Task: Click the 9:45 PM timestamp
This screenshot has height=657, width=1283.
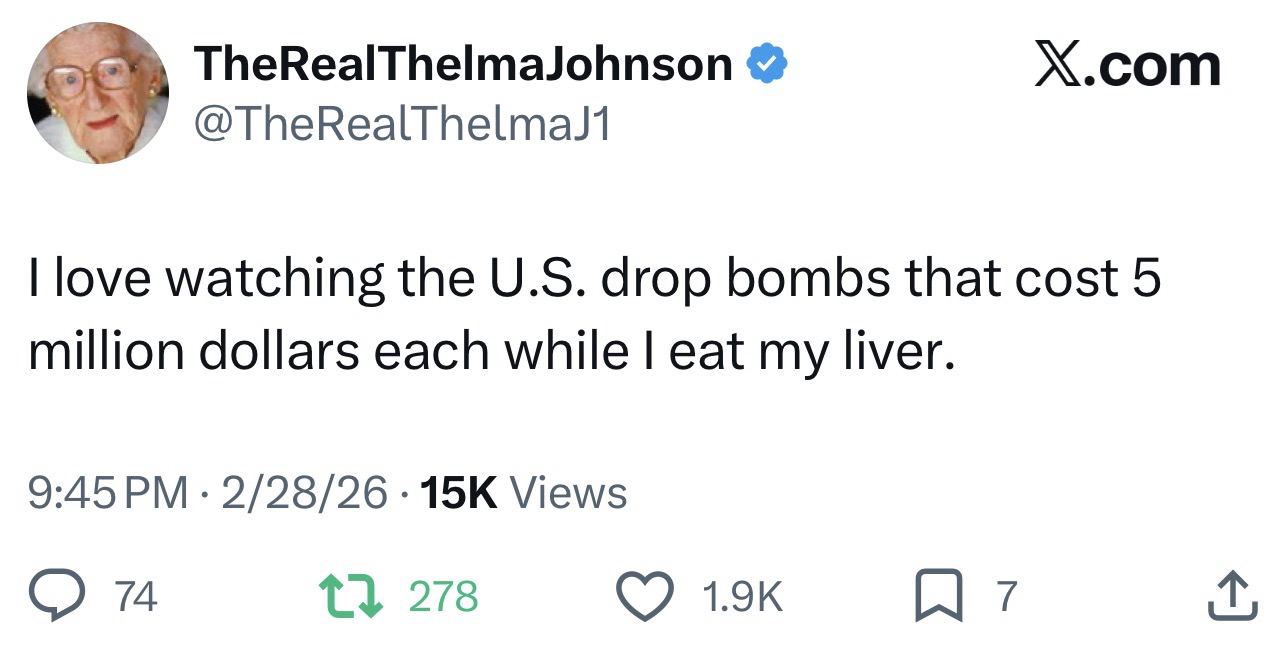Action: point(108,492)
